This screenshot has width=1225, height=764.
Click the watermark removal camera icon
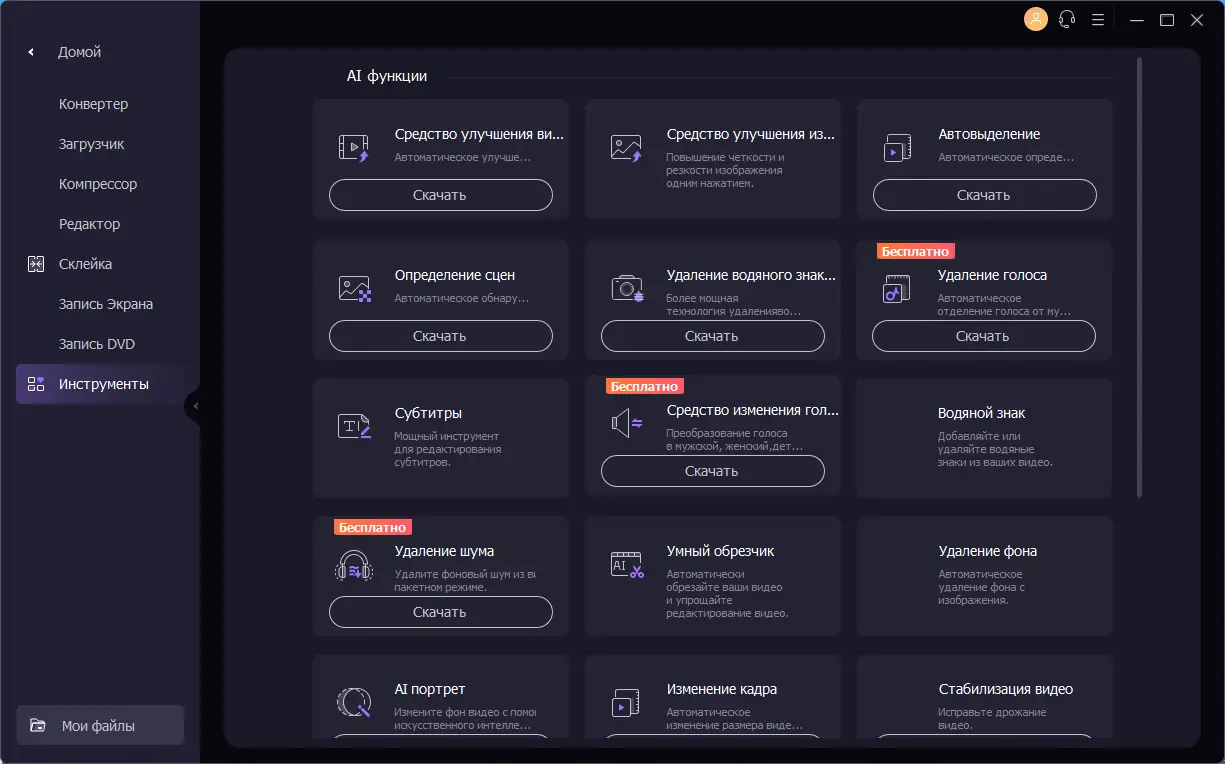click(627, 289)
